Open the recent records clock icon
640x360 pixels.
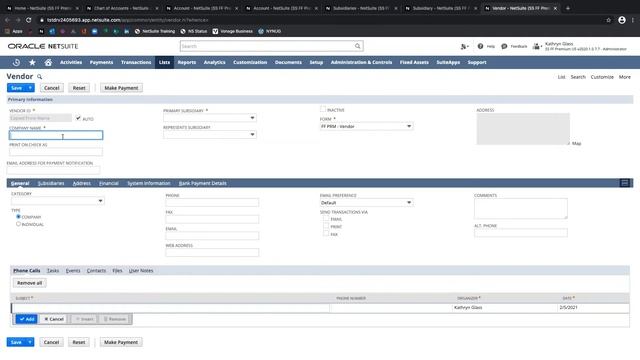click(x=16, y=62)
